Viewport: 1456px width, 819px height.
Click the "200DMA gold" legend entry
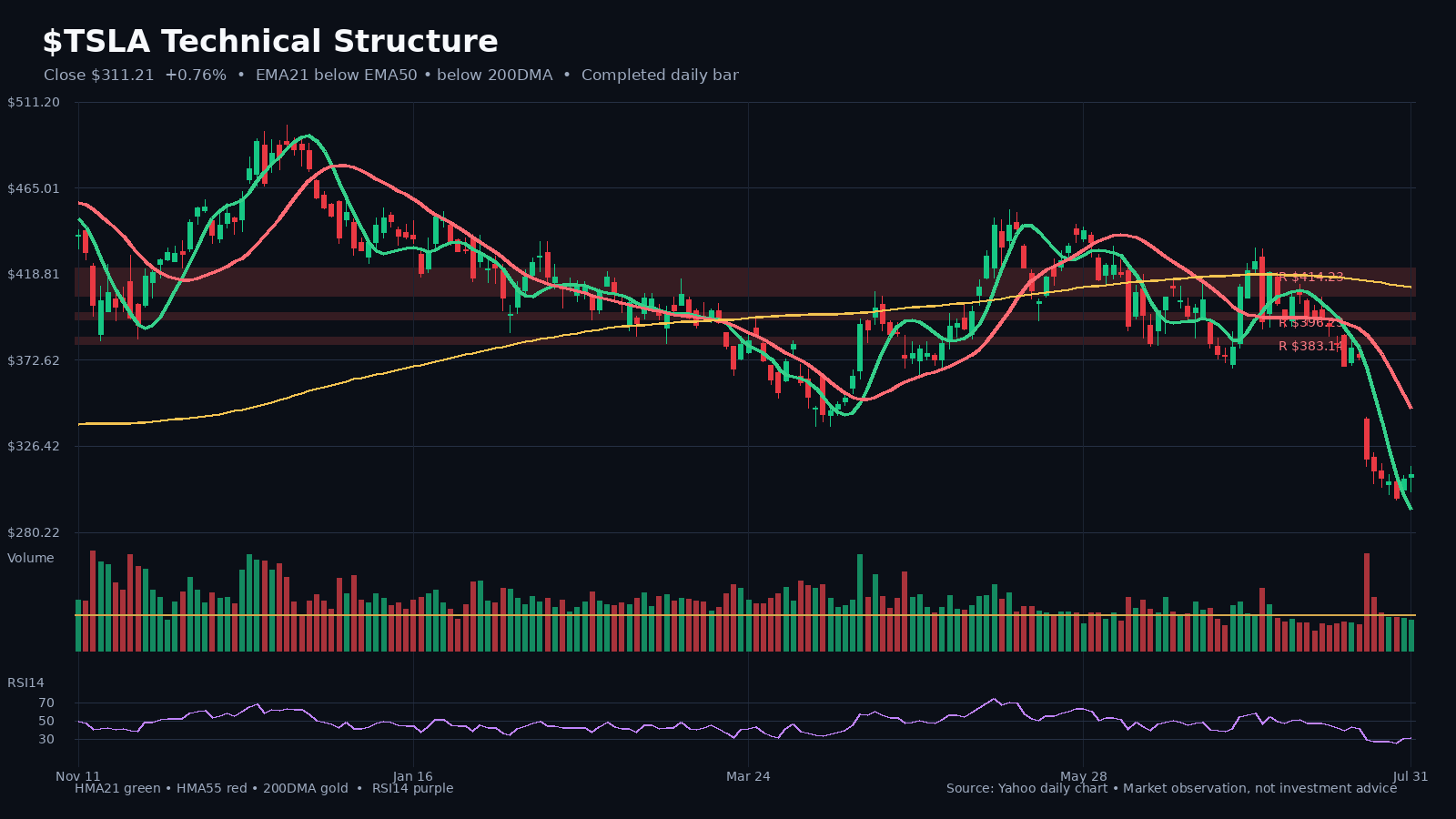click(x=306, y=788)
